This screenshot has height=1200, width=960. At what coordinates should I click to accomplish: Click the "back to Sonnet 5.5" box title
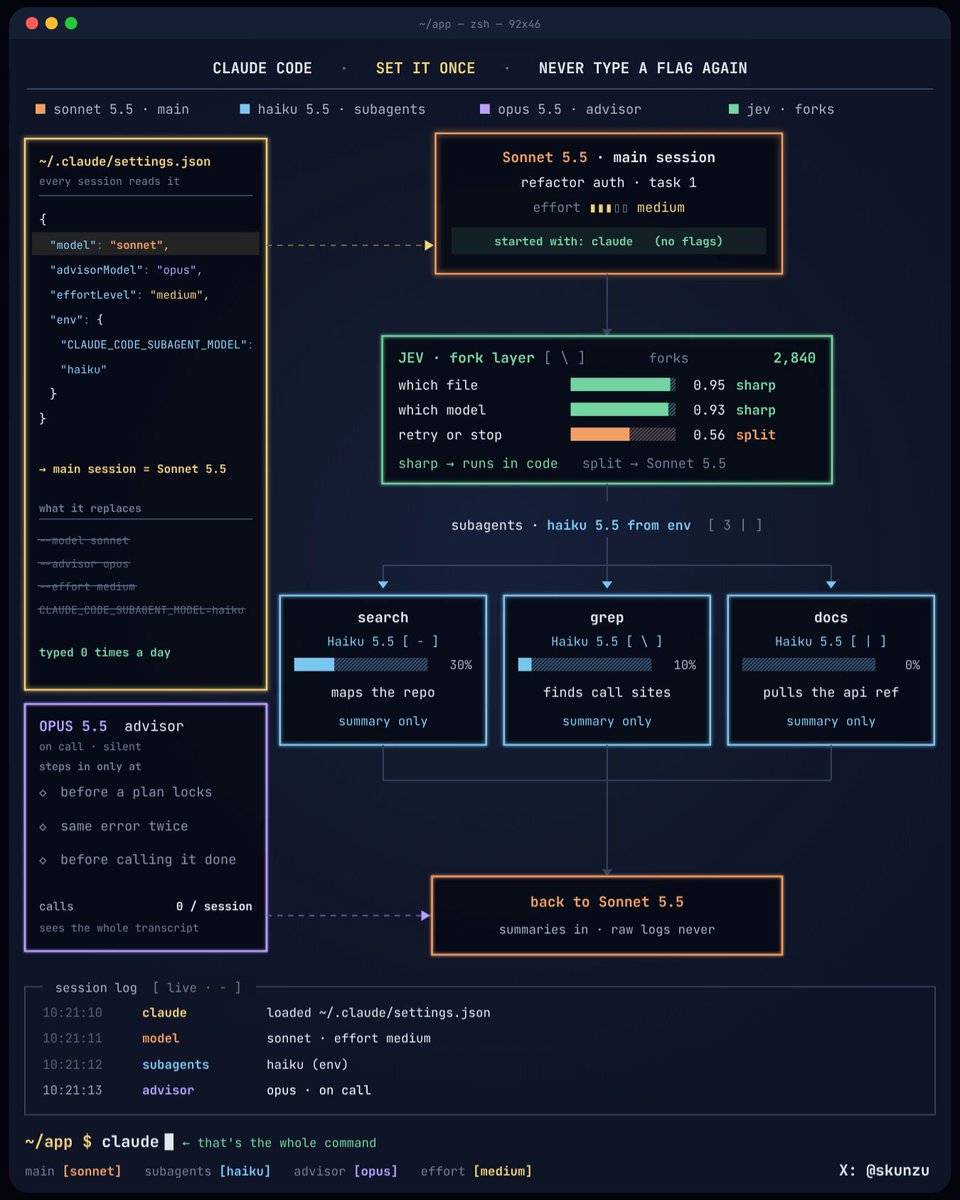tap(607, 902)
